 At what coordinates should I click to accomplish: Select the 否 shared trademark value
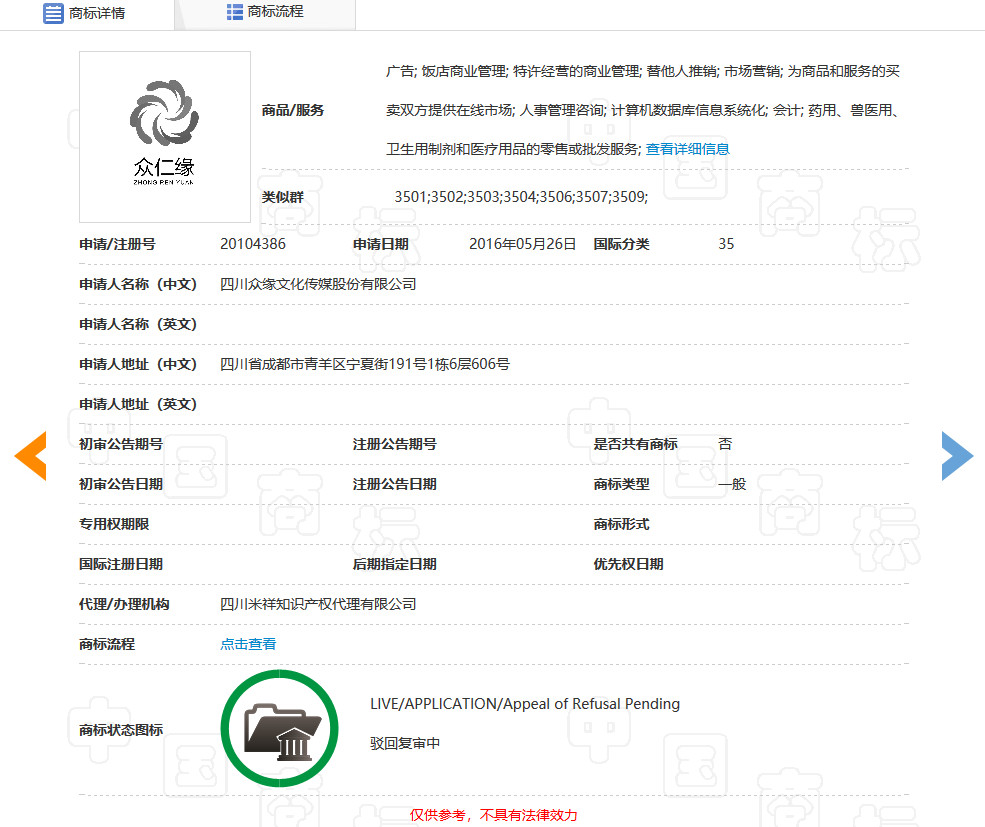pos(725,444)
